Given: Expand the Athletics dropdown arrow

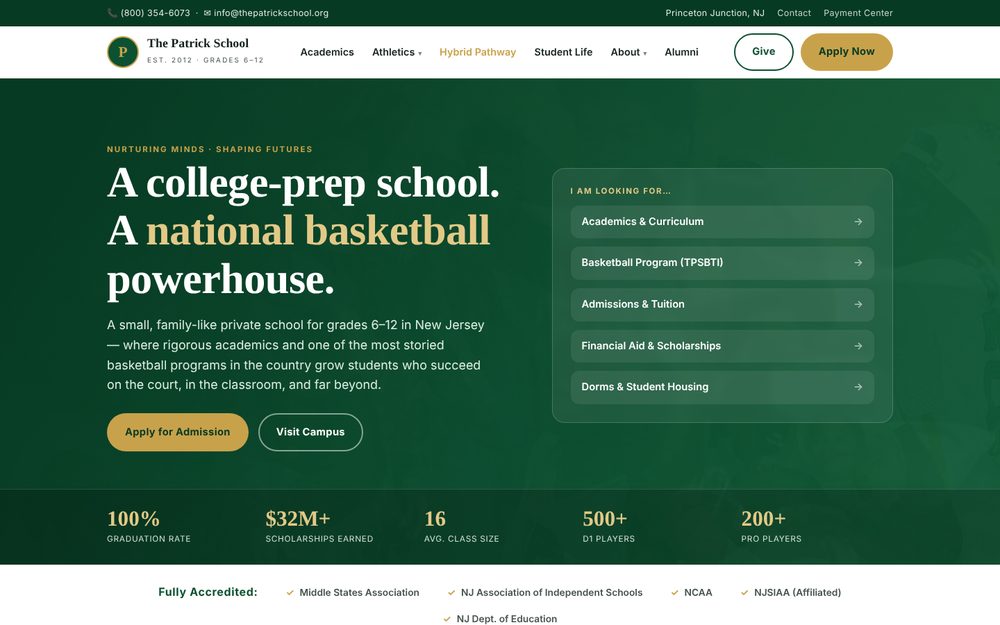Looking at the screenshot, I should coord(420,54).
